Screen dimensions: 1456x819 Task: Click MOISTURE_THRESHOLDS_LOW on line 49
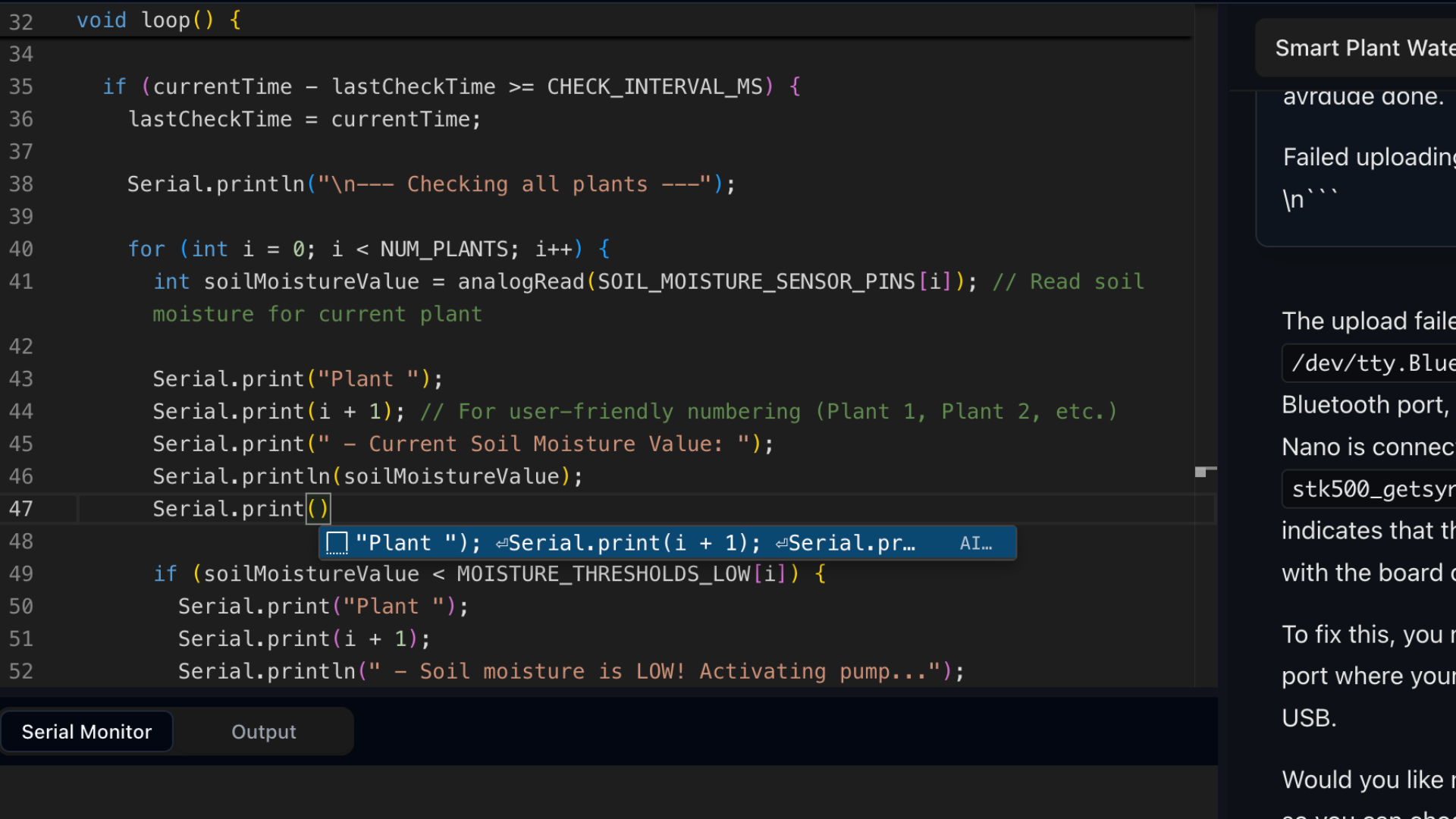pyautogui.click(x=604, y=574)
